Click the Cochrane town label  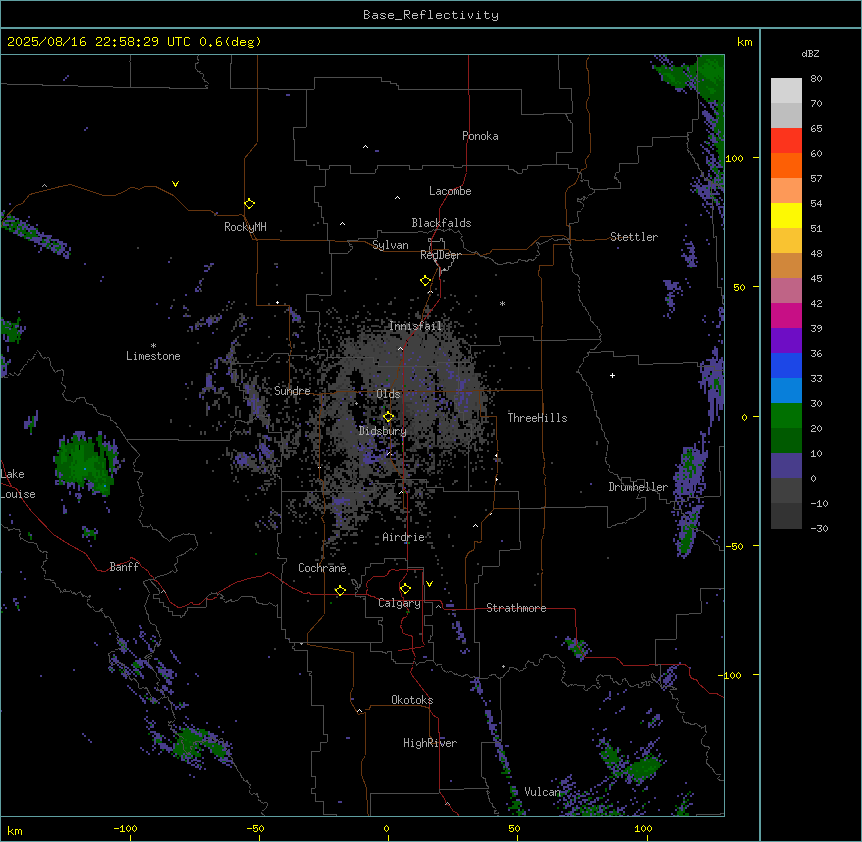coord(322,567)
